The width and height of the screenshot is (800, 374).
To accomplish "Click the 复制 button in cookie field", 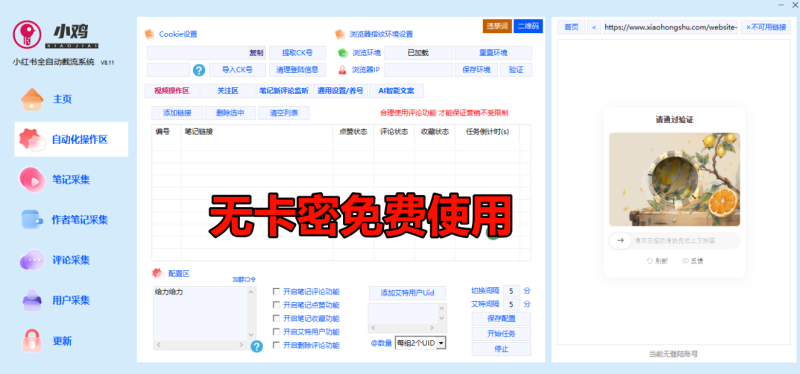I will [257, 53].
